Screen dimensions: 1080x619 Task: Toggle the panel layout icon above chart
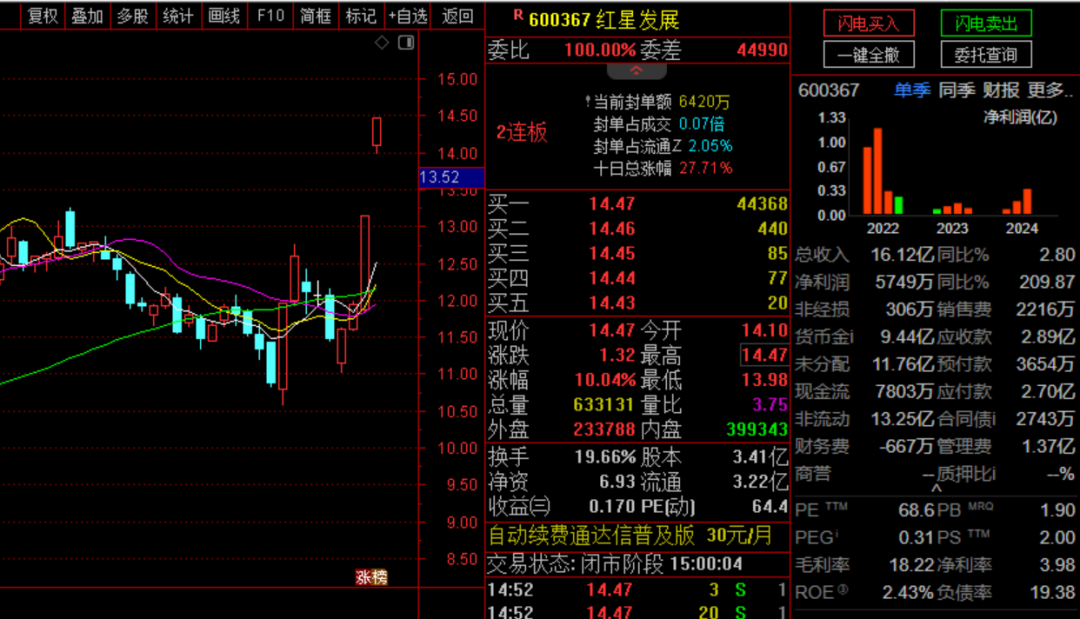coord(406,43)
